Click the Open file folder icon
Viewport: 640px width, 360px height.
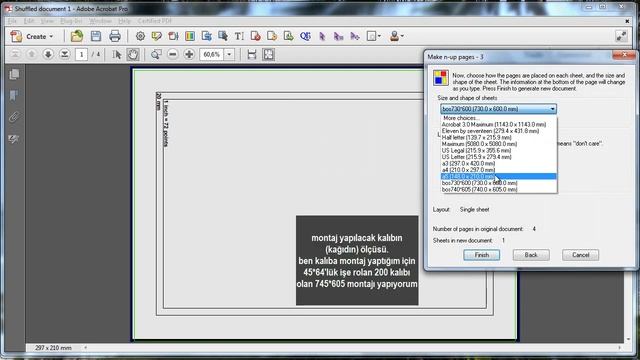[x=77, y=36]
